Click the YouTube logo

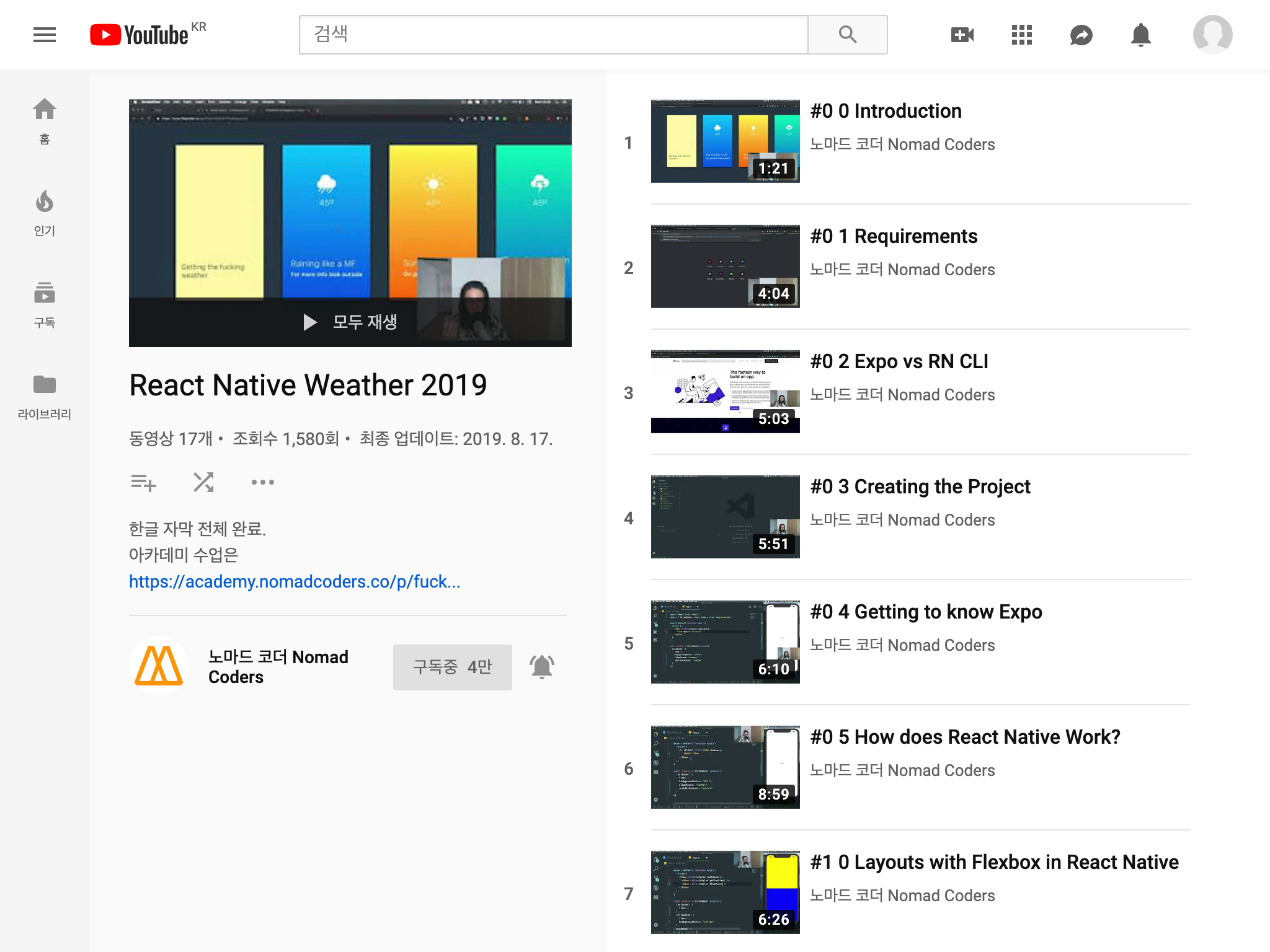pos(140,35)
